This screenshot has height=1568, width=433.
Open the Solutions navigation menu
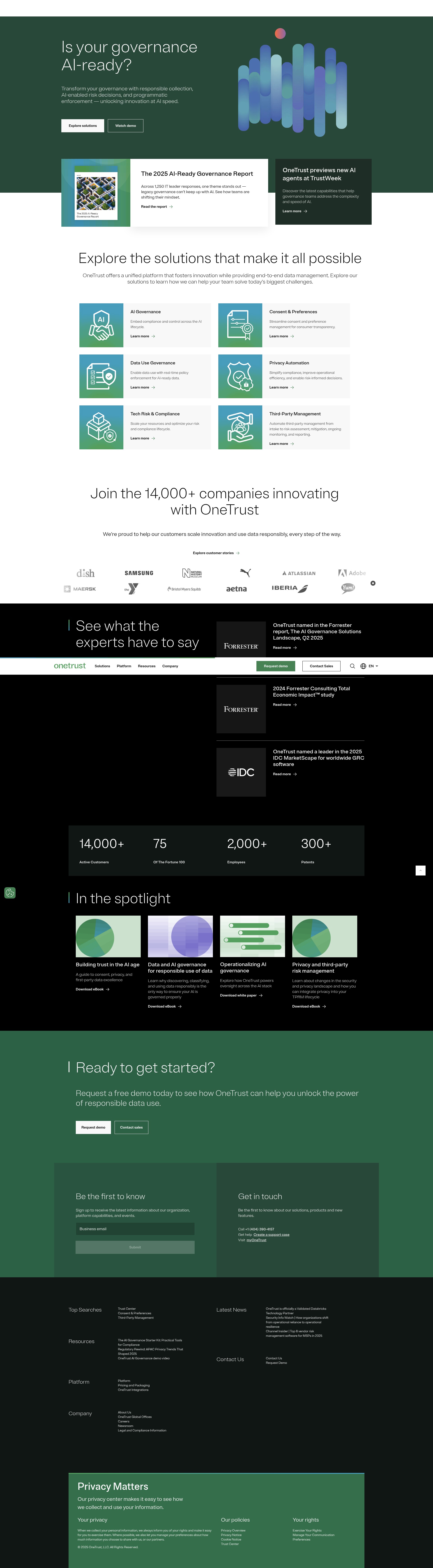[x=102, y=666]
